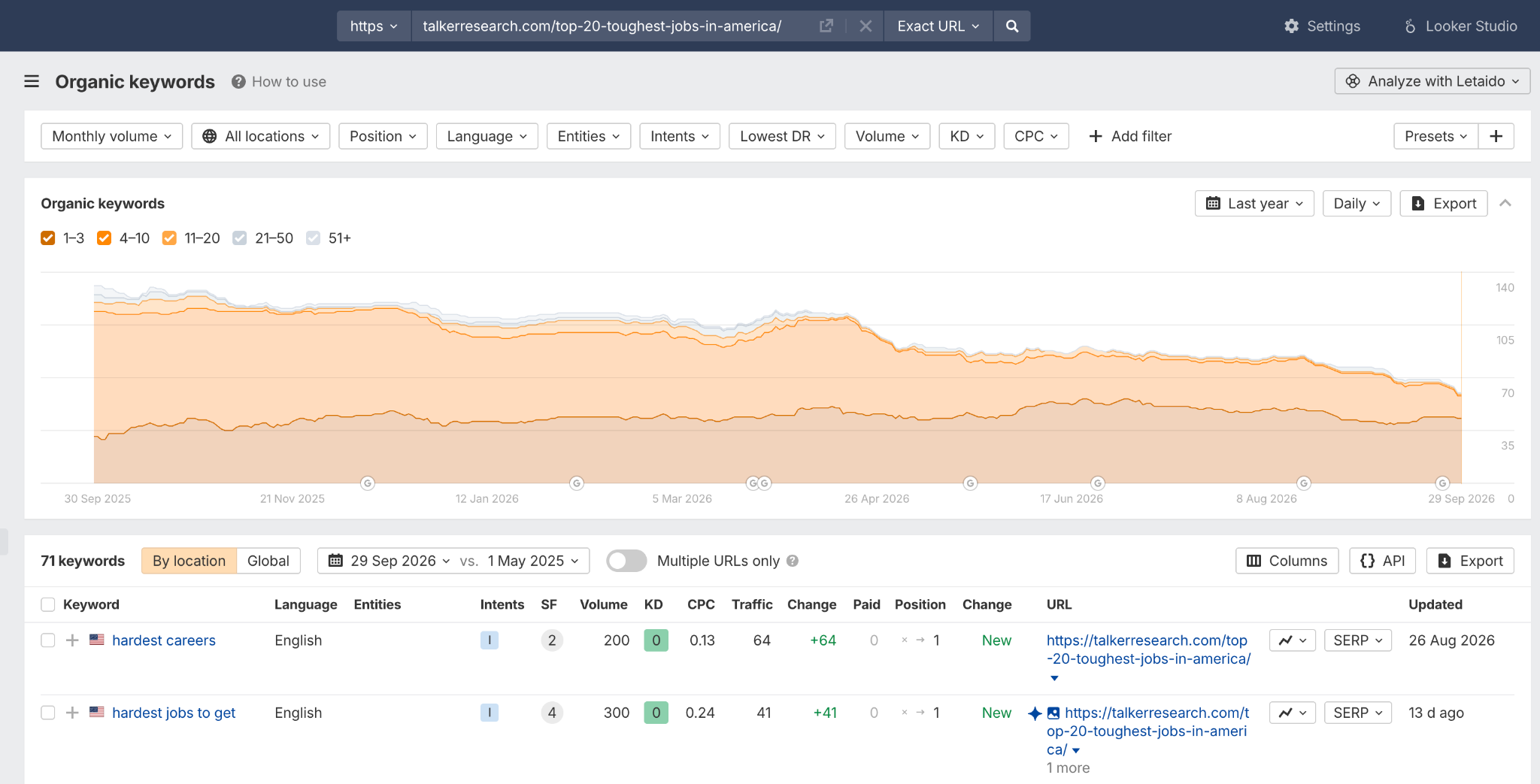Open the All locations dropdown
The image size is (1540, 784).
tap(261, 136)
